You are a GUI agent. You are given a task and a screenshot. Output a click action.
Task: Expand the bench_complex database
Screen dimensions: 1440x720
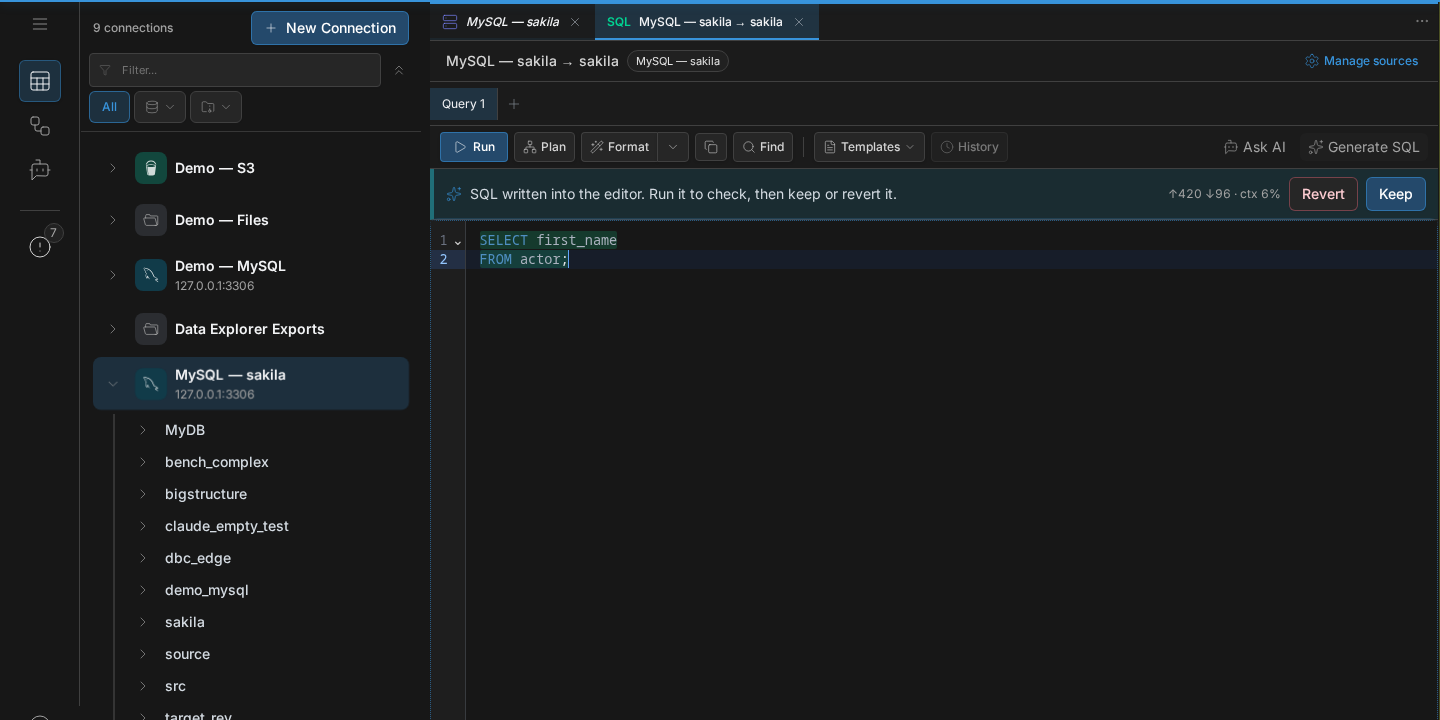(142, 462)
